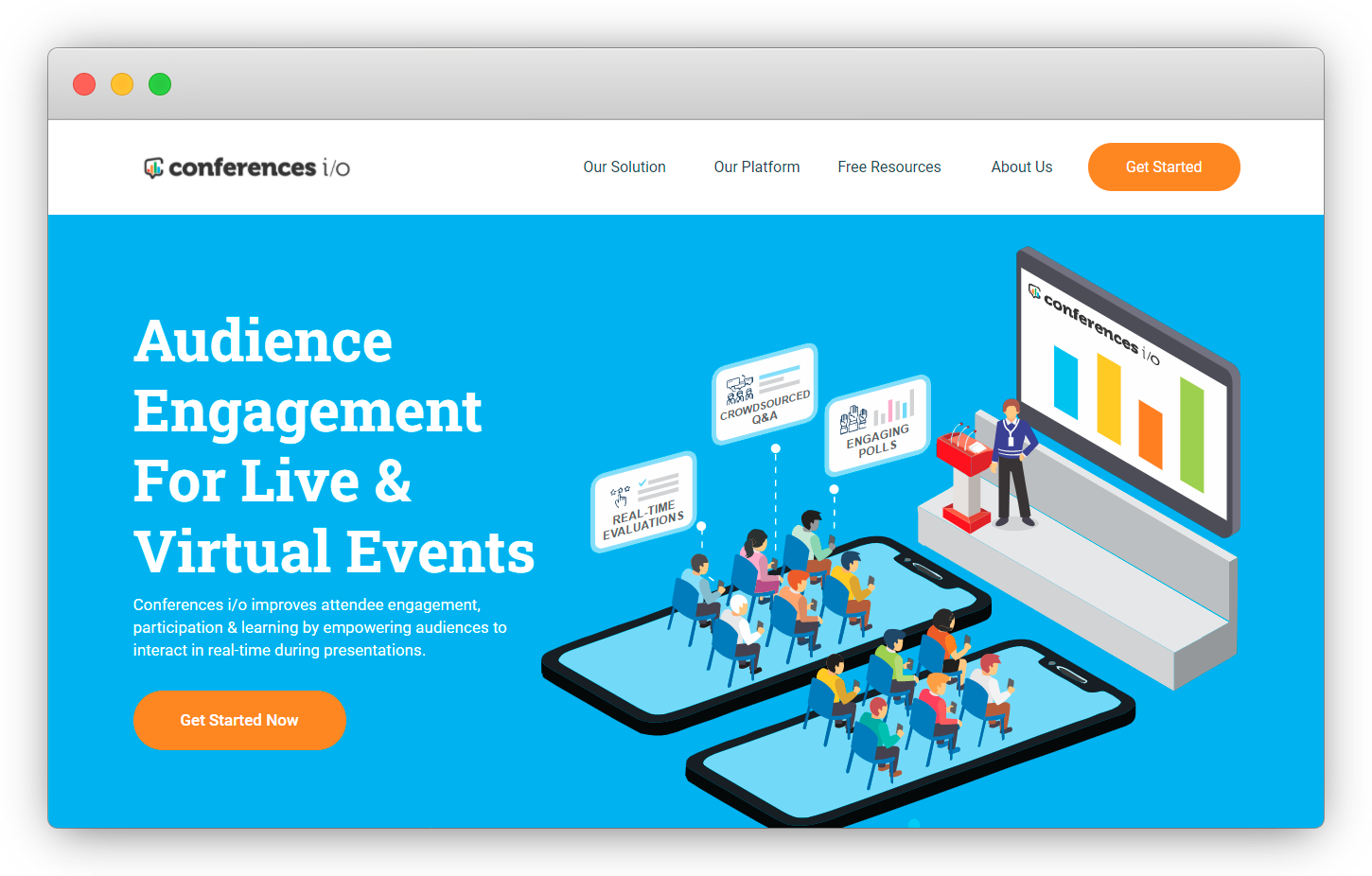This screenshot has height=876, width=1372.
Task: Open the Free Resources menu
Action: click(889, 166)
